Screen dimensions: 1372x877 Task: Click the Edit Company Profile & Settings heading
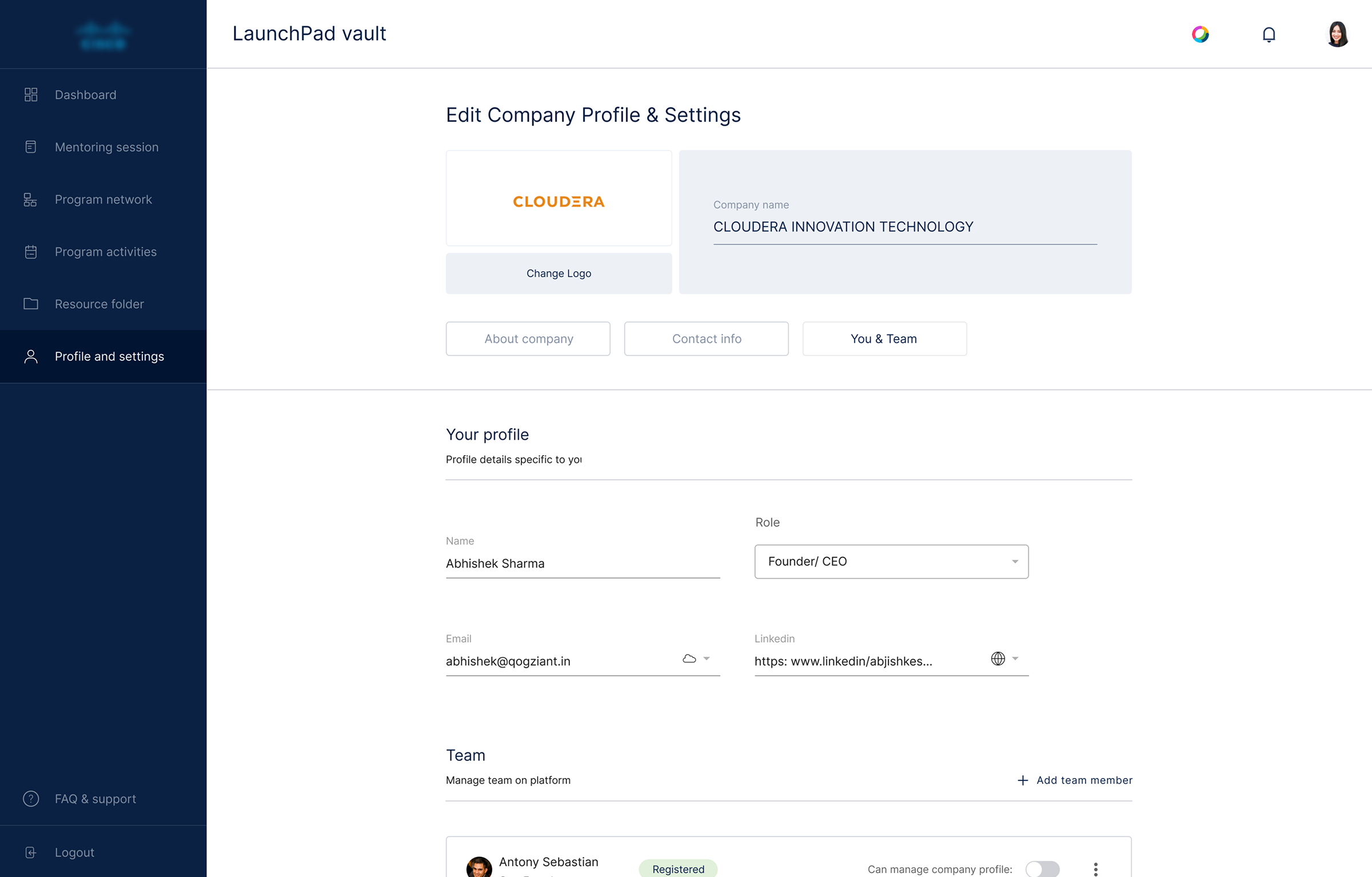coord(593,115)
